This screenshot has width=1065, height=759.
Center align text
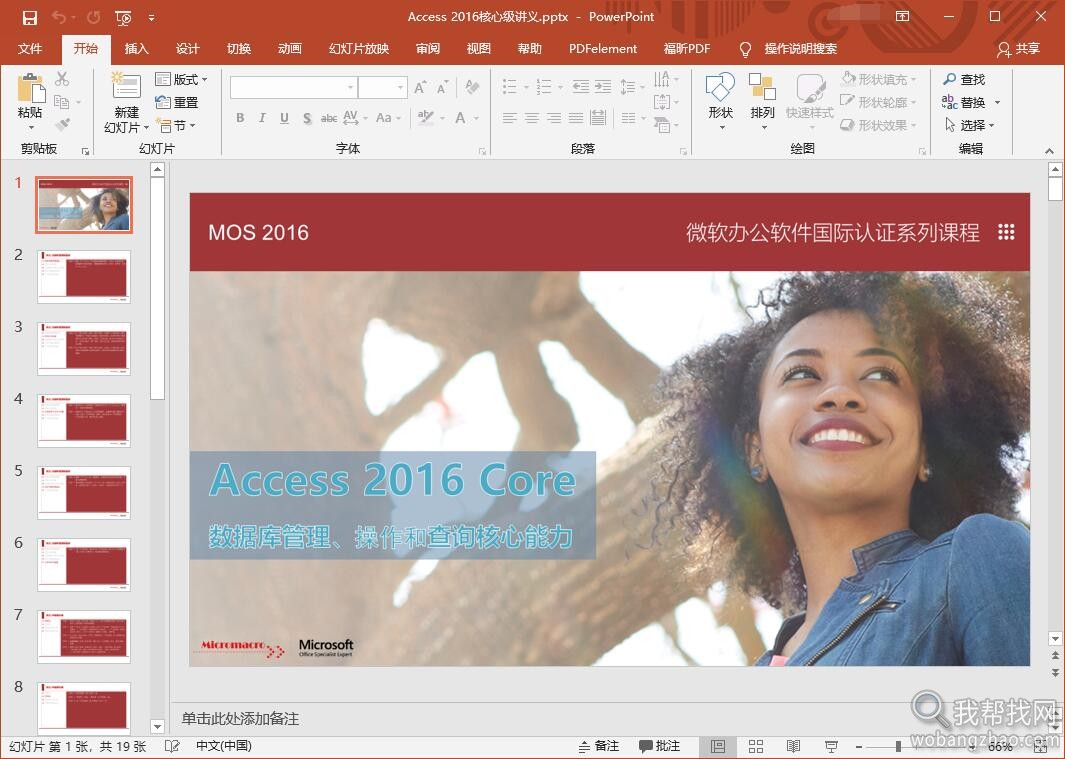(x=532, y=118)
